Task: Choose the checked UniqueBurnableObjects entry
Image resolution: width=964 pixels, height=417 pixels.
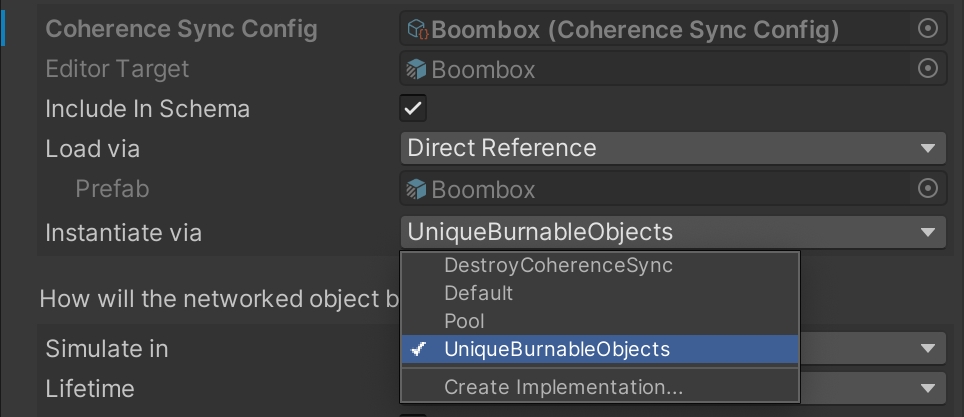Action: tap(556, 349)
